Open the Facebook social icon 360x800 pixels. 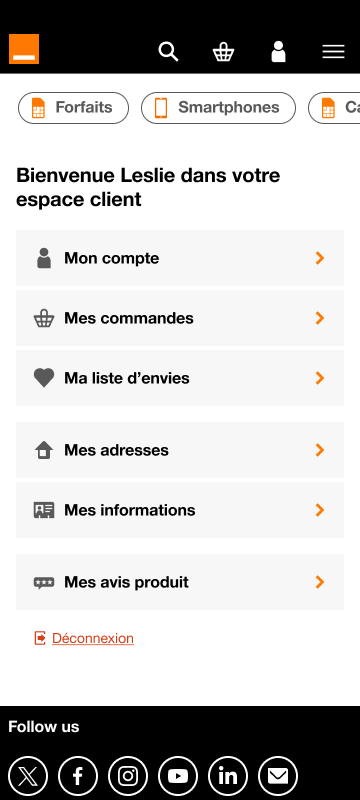78,776
